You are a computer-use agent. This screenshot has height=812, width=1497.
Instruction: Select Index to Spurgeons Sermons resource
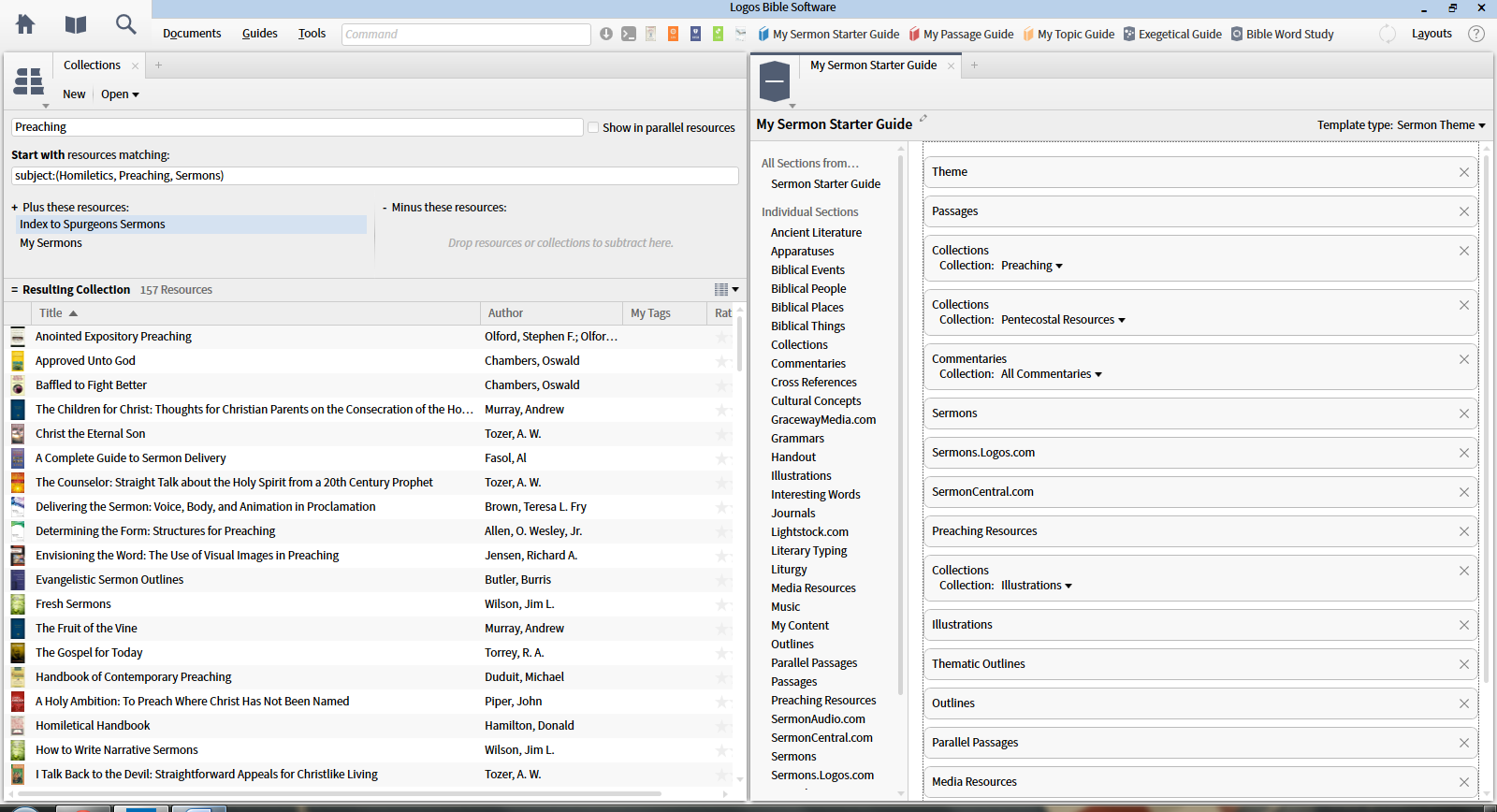(x=191, y=225)
